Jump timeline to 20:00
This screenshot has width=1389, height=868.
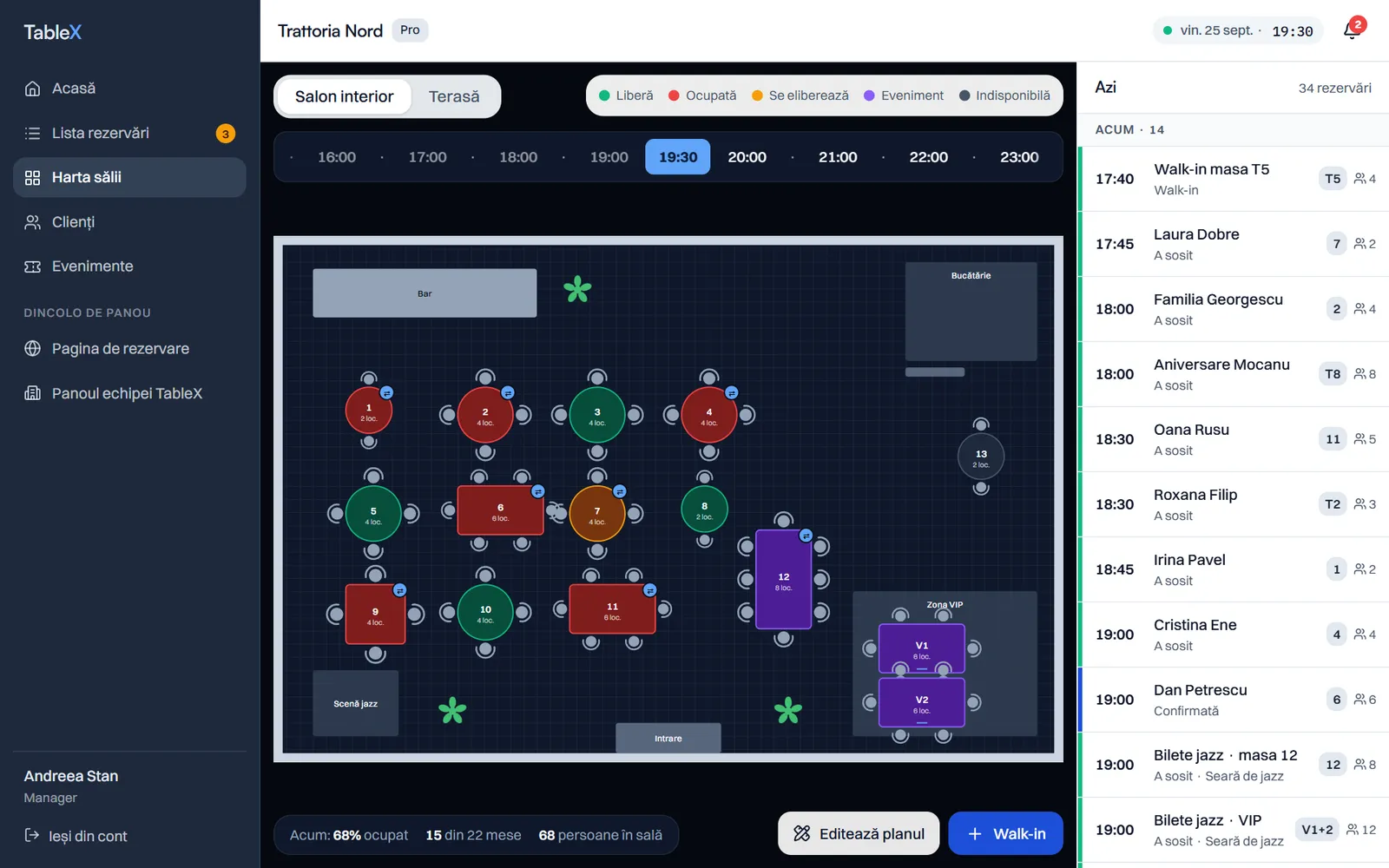point(747,157)
